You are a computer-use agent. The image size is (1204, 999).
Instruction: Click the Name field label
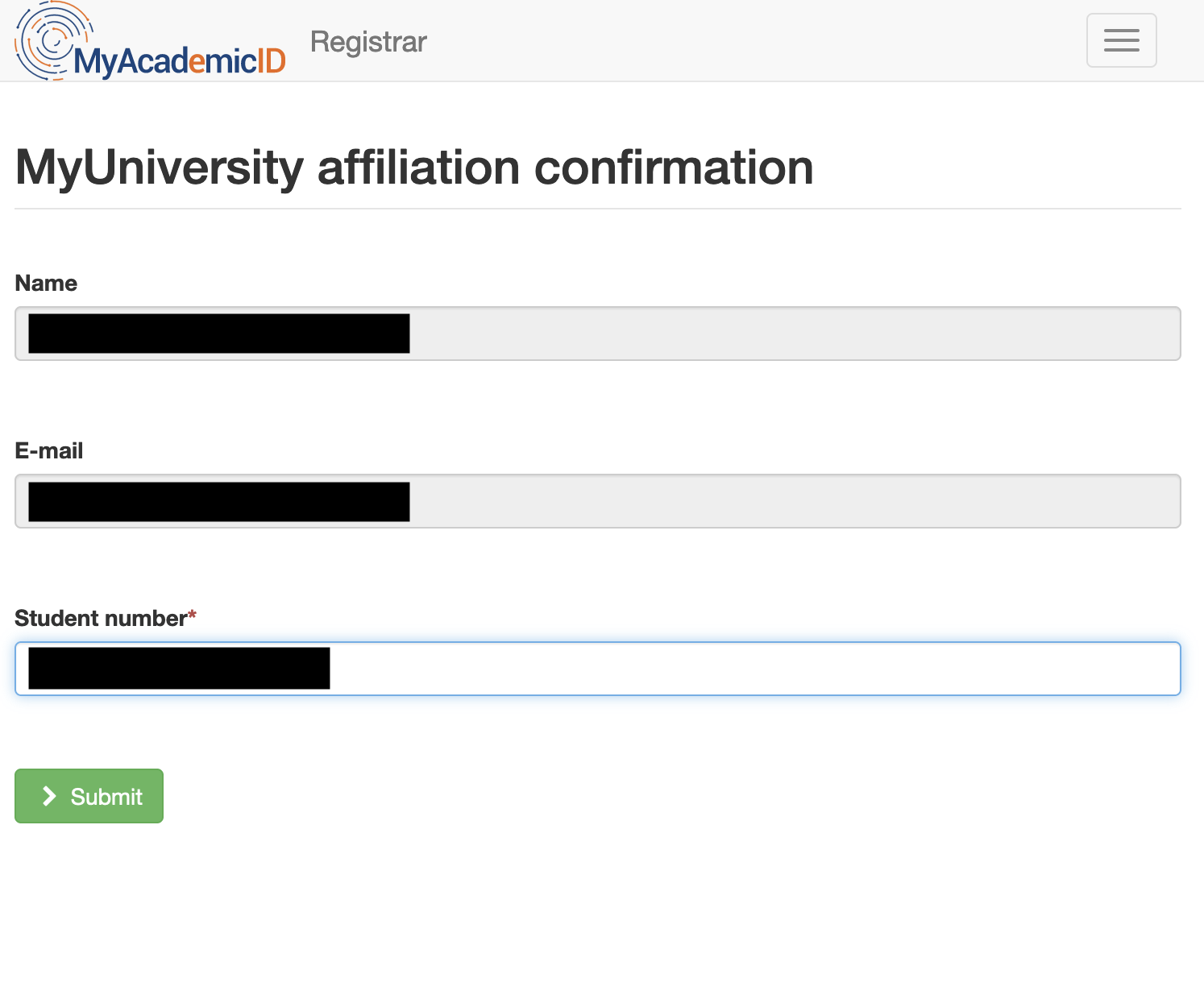point(46,284)
